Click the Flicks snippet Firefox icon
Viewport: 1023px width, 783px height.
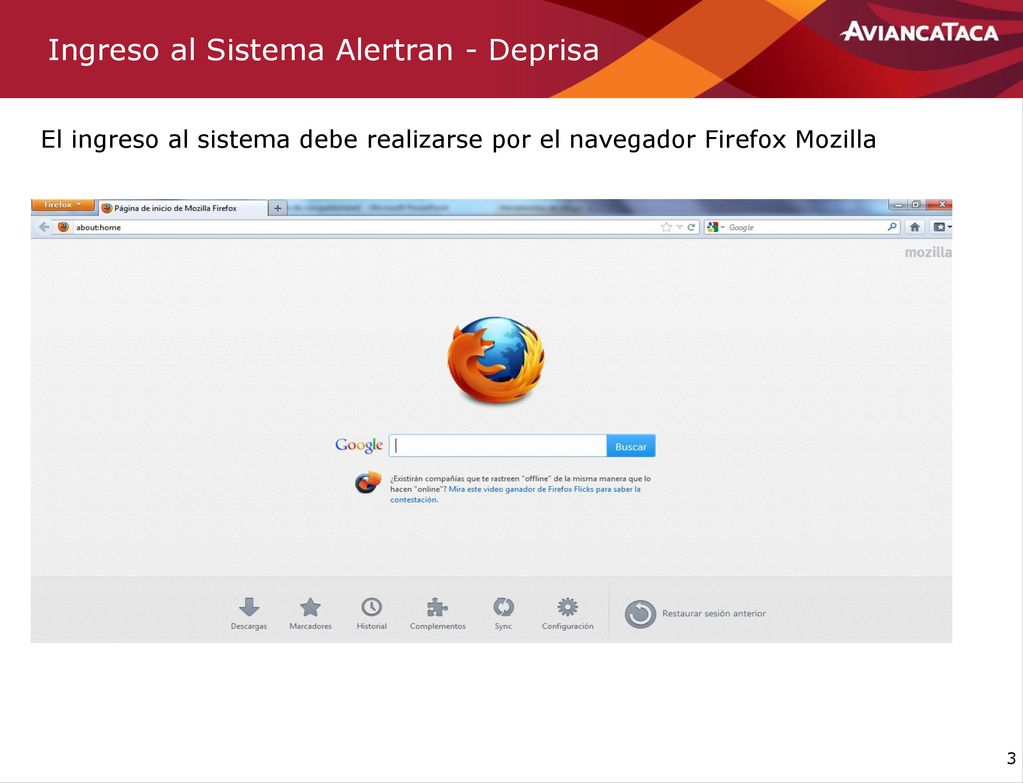click(x=369, y=482)
